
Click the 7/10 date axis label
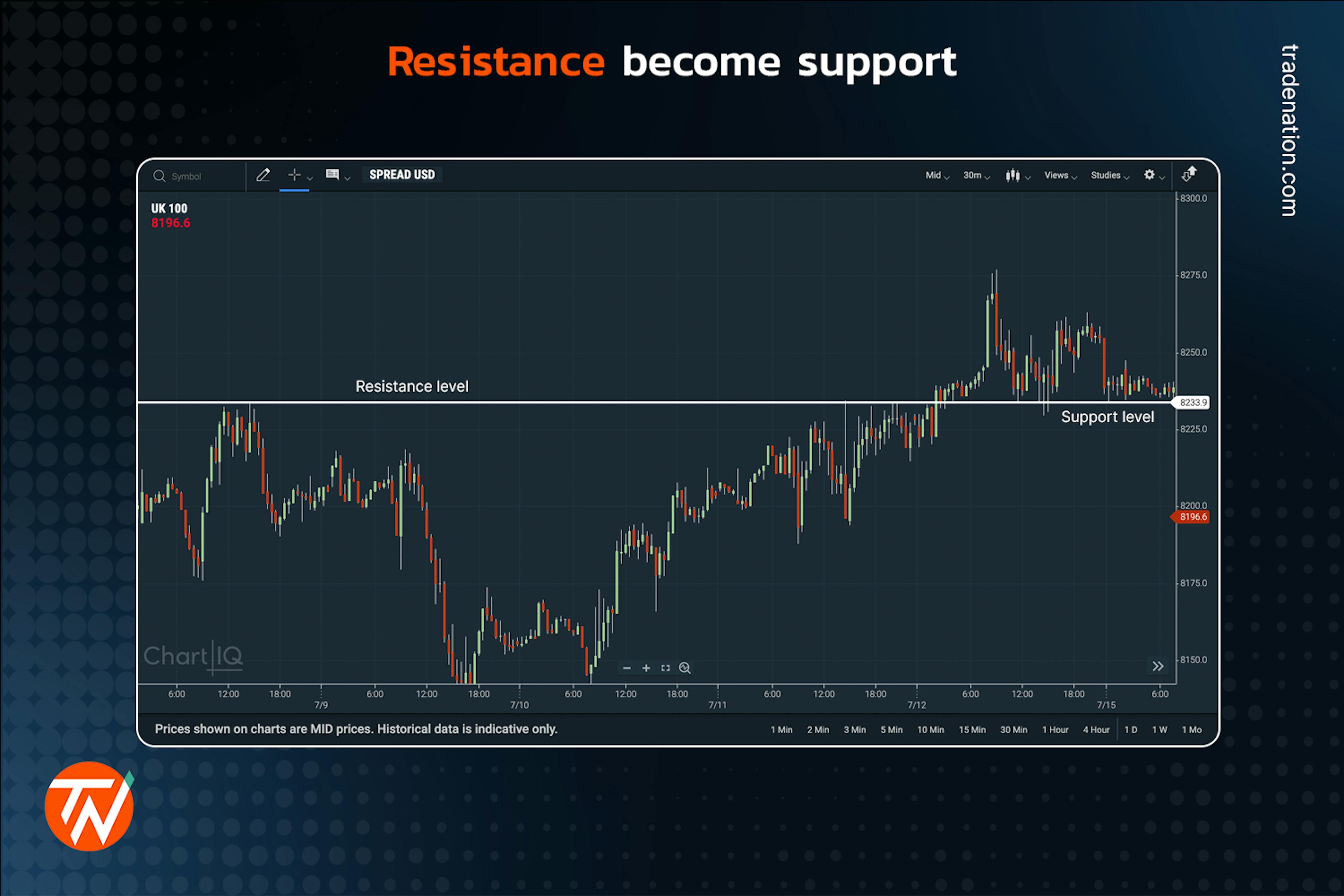click(519, 705)
